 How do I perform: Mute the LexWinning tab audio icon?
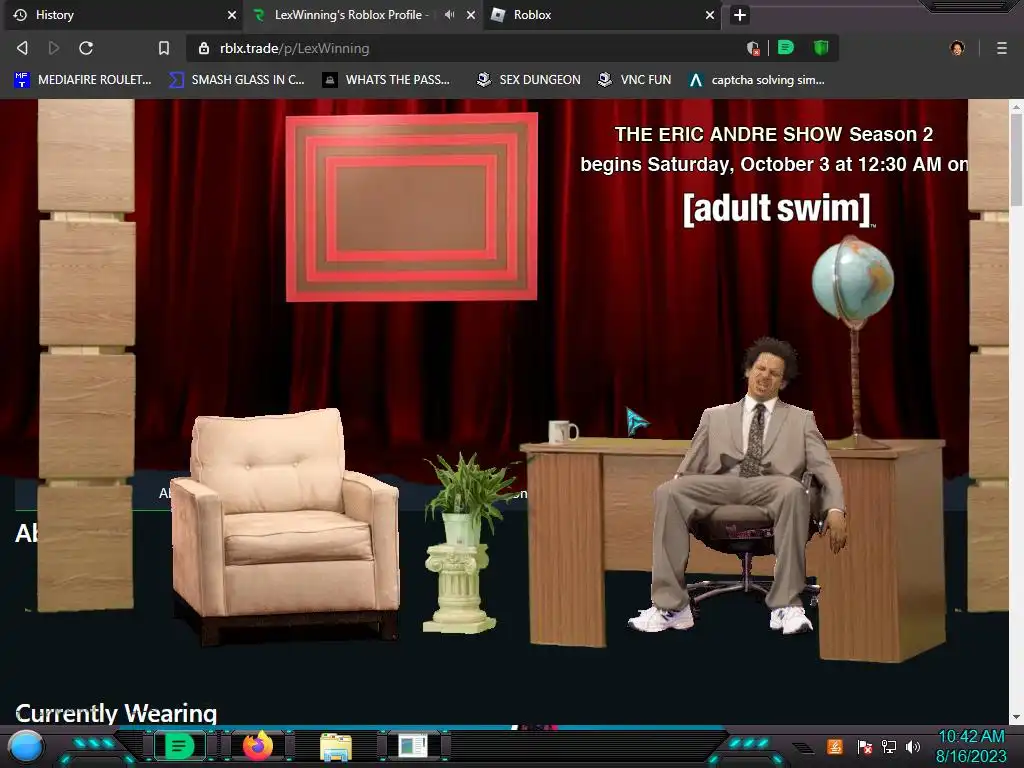pos(449,15)
